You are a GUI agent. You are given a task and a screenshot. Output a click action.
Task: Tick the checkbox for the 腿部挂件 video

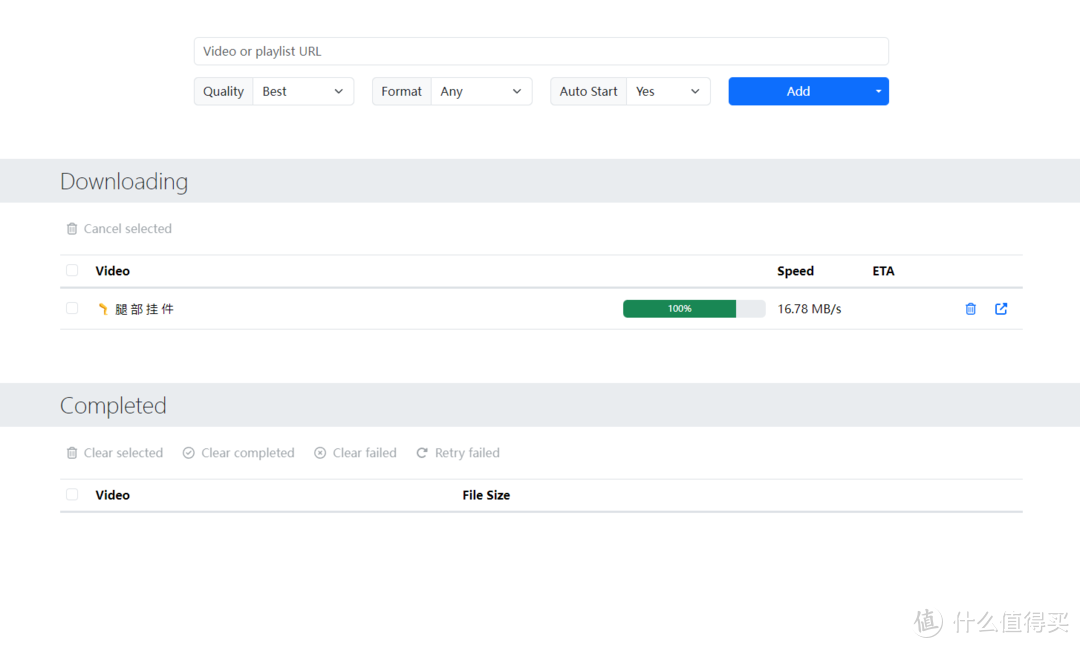(72, 308)
